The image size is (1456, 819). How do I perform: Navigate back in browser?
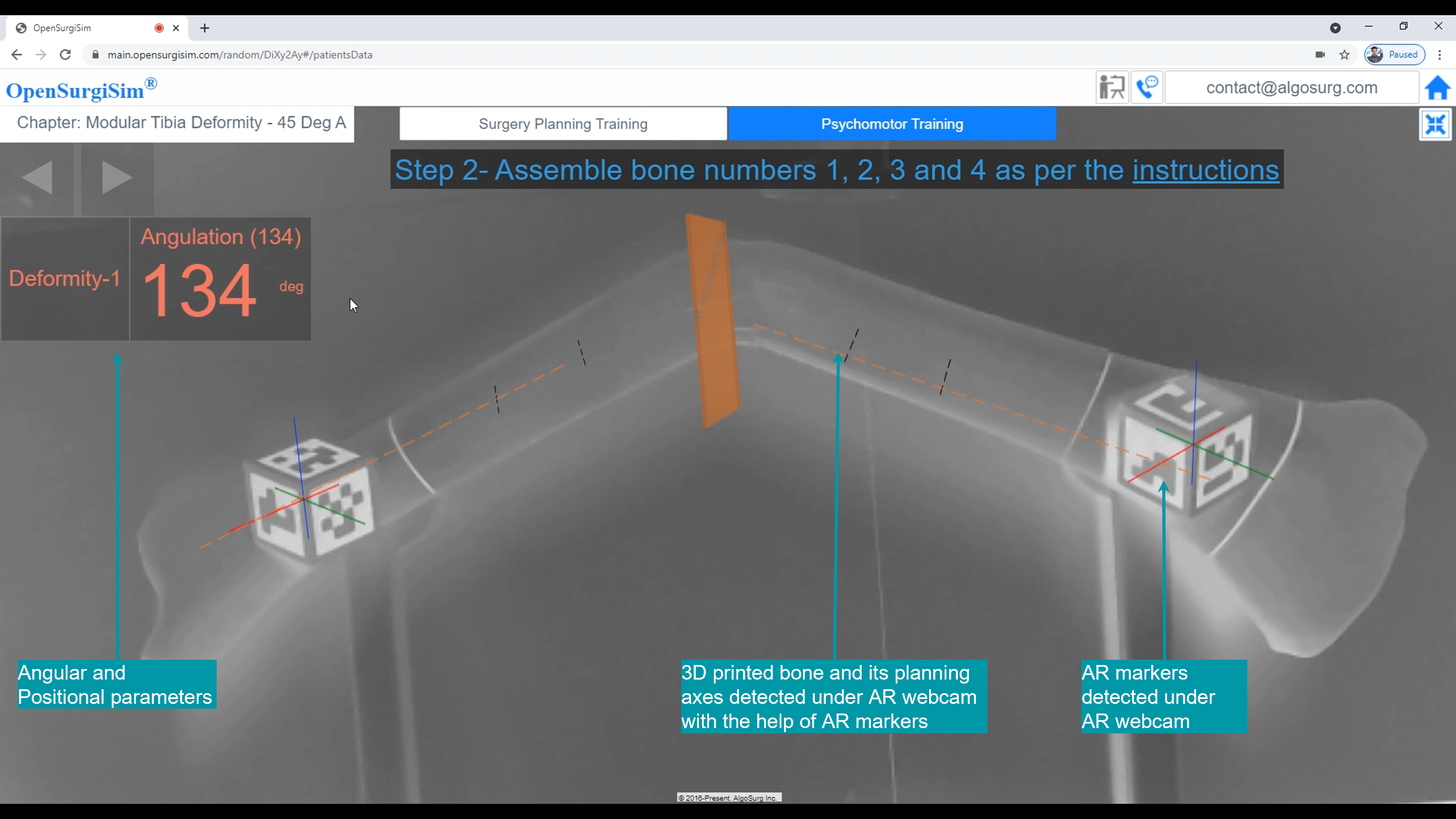16,55
